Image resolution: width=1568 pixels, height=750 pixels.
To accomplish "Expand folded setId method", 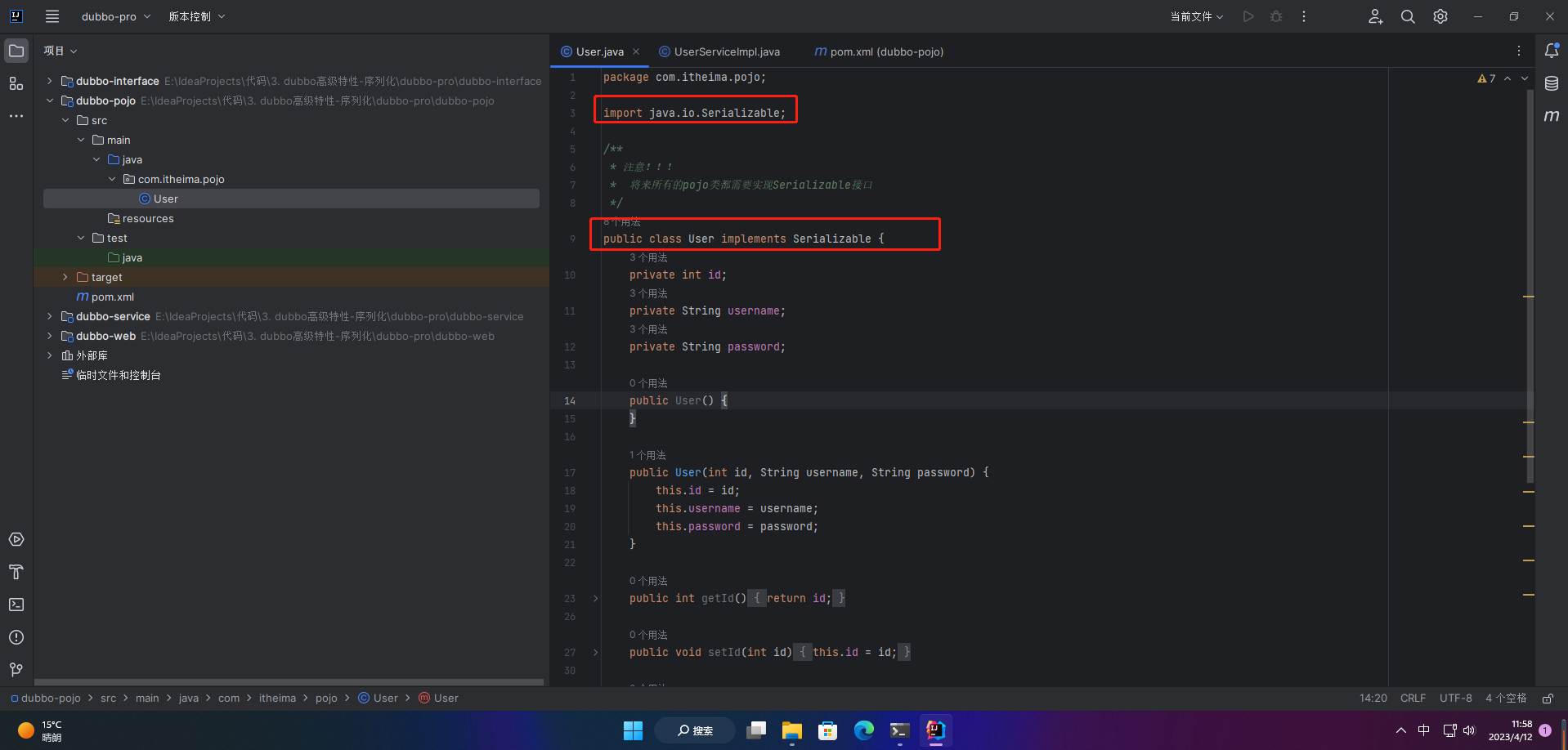I will tap(596, 653).
